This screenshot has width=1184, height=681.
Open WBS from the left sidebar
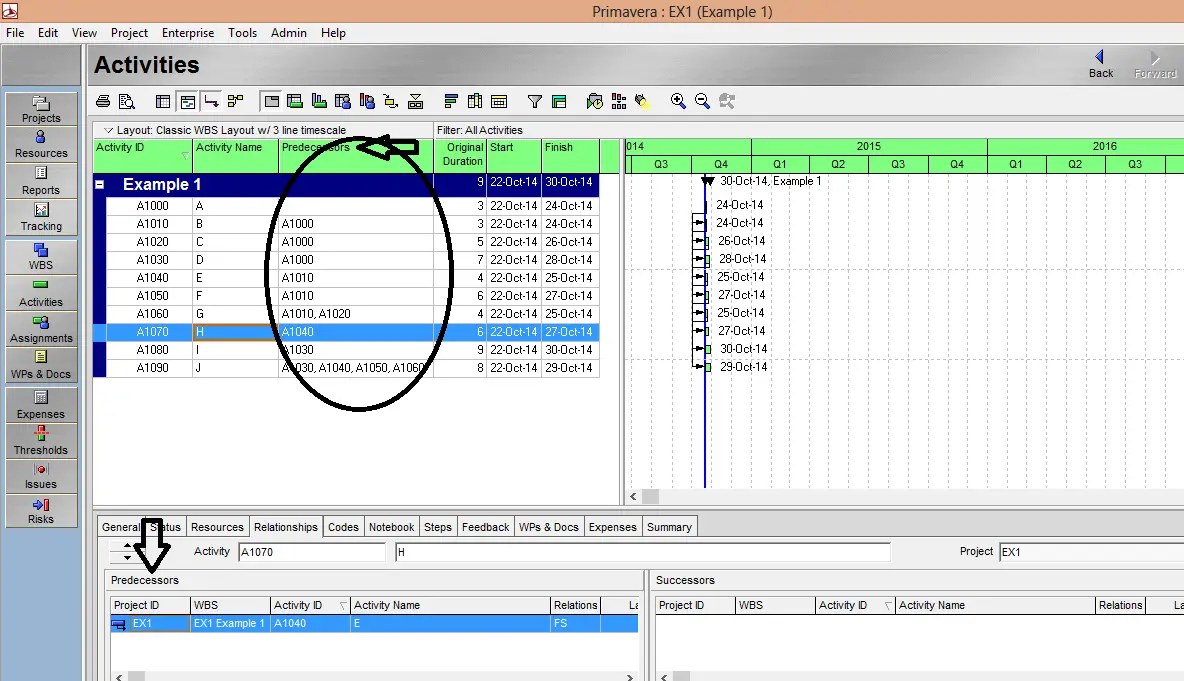tap(42, 257)
